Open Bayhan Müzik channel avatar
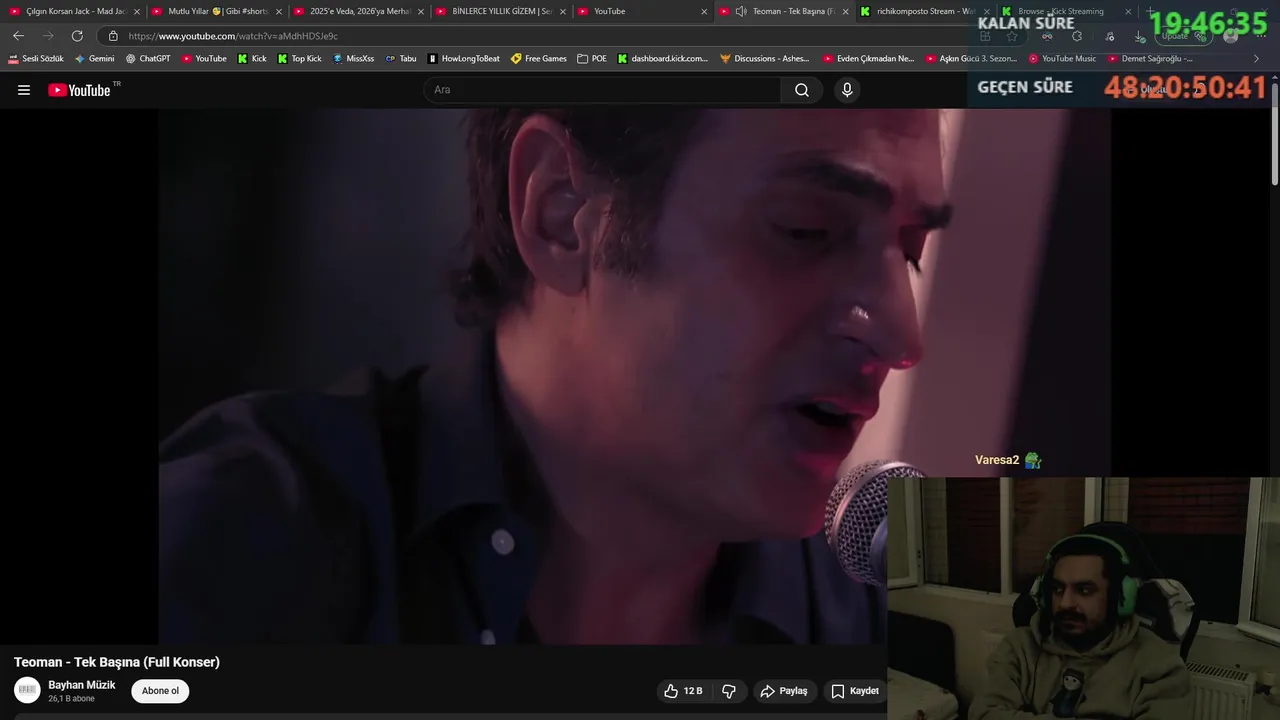The image size is (1280, 720). coord(27,690)
